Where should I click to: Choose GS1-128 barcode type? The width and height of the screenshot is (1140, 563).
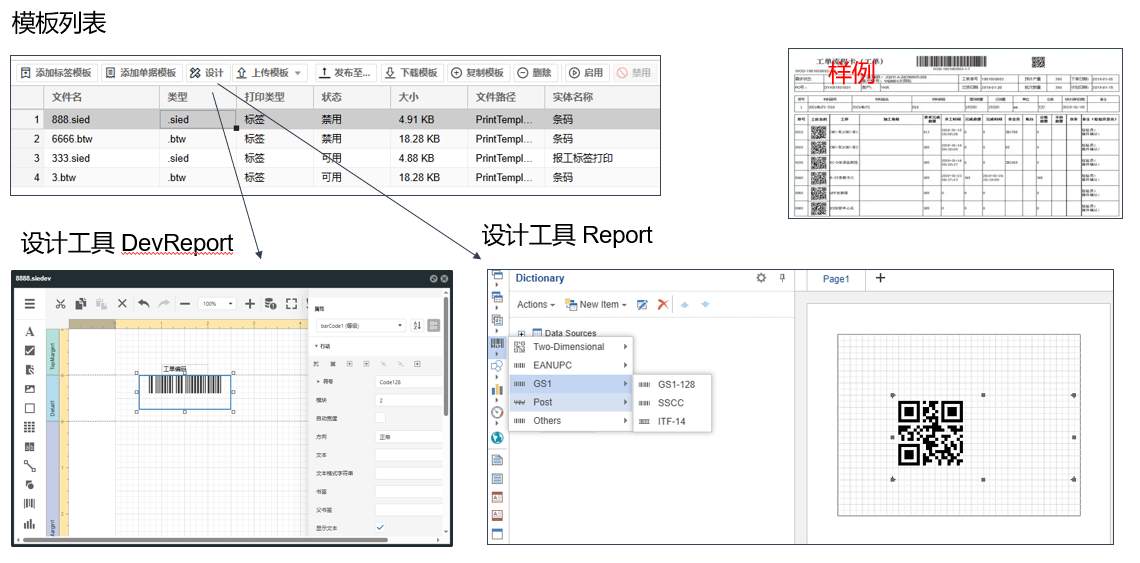click(672, 384)
